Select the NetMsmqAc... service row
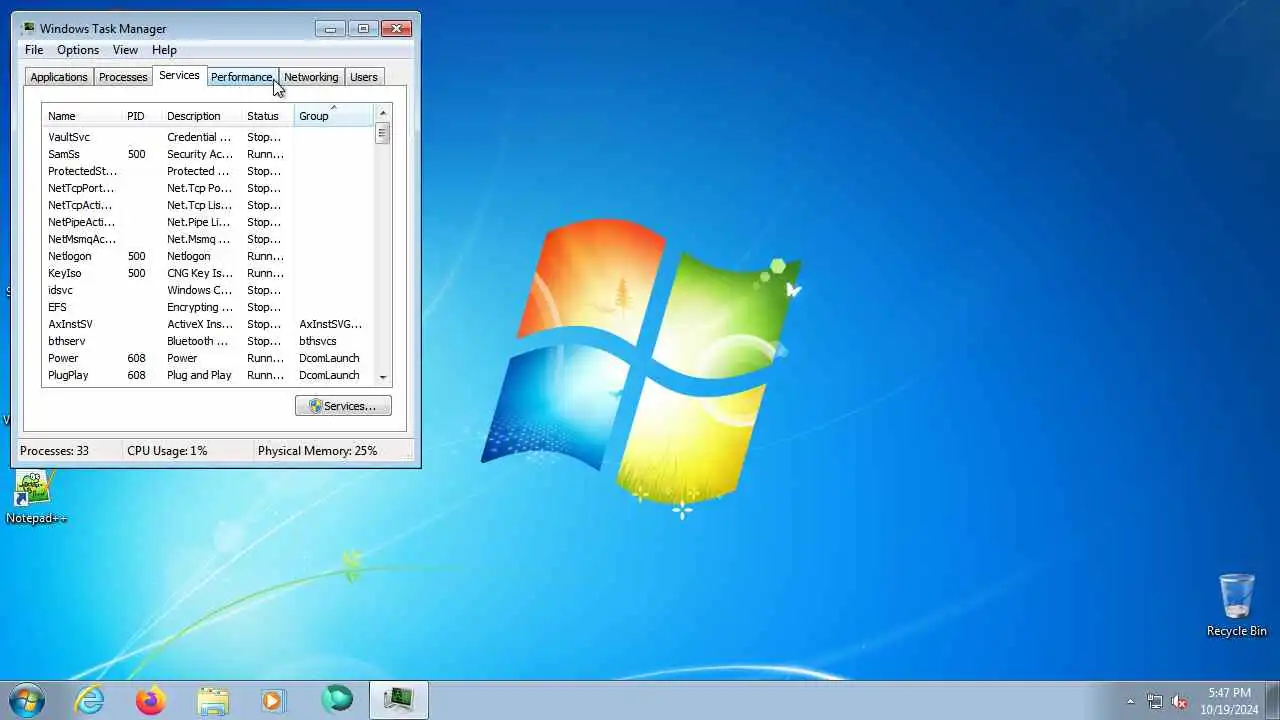Viewport: 1280px width, 720px height. 207,239
